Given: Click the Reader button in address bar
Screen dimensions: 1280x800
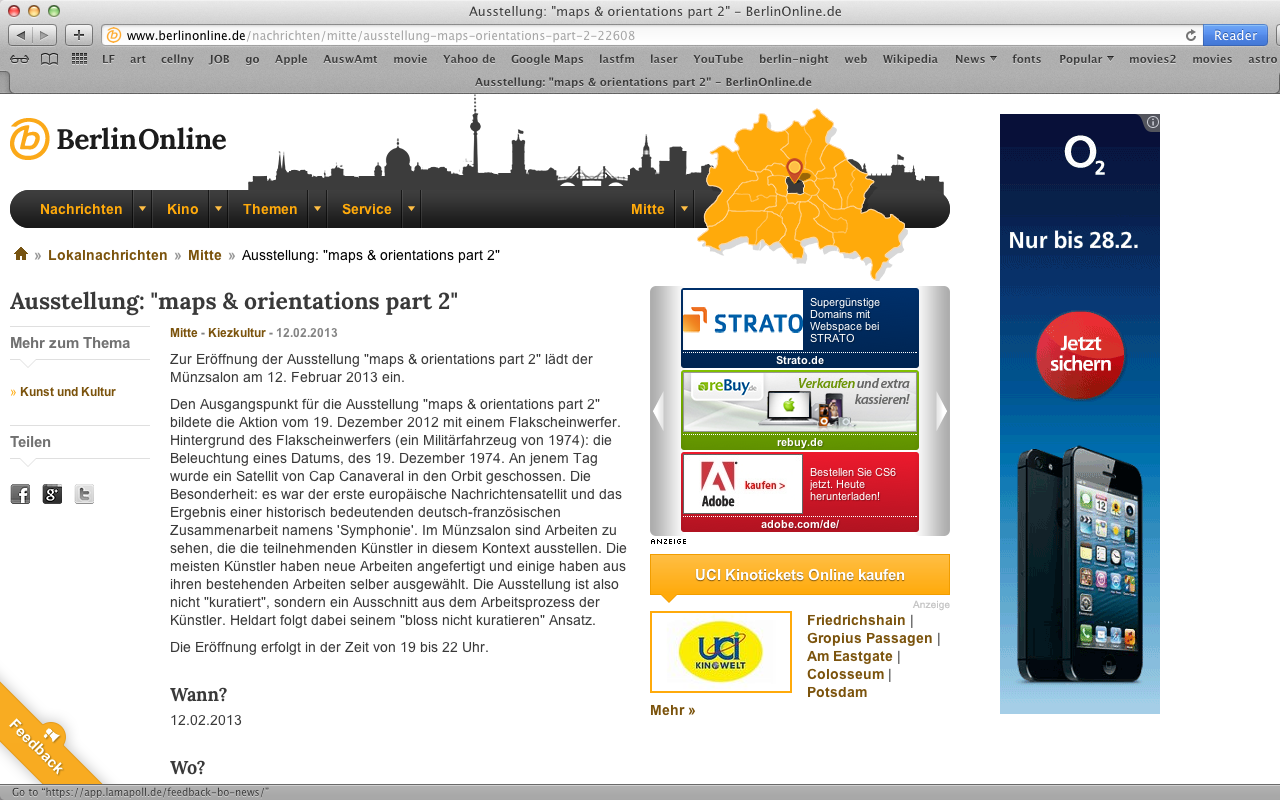Looking at the screenshot, I should coord(1235,35).
